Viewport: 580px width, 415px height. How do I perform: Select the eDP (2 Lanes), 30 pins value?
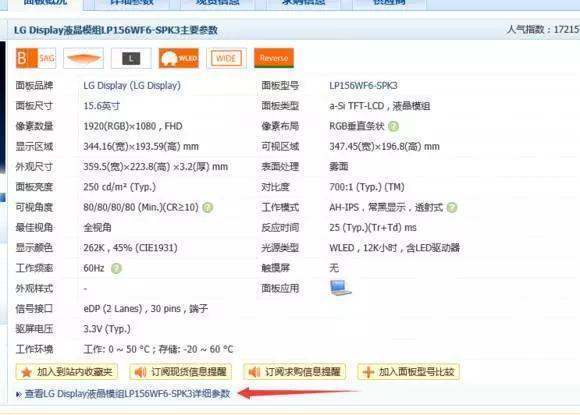click(x=145, y=309)
